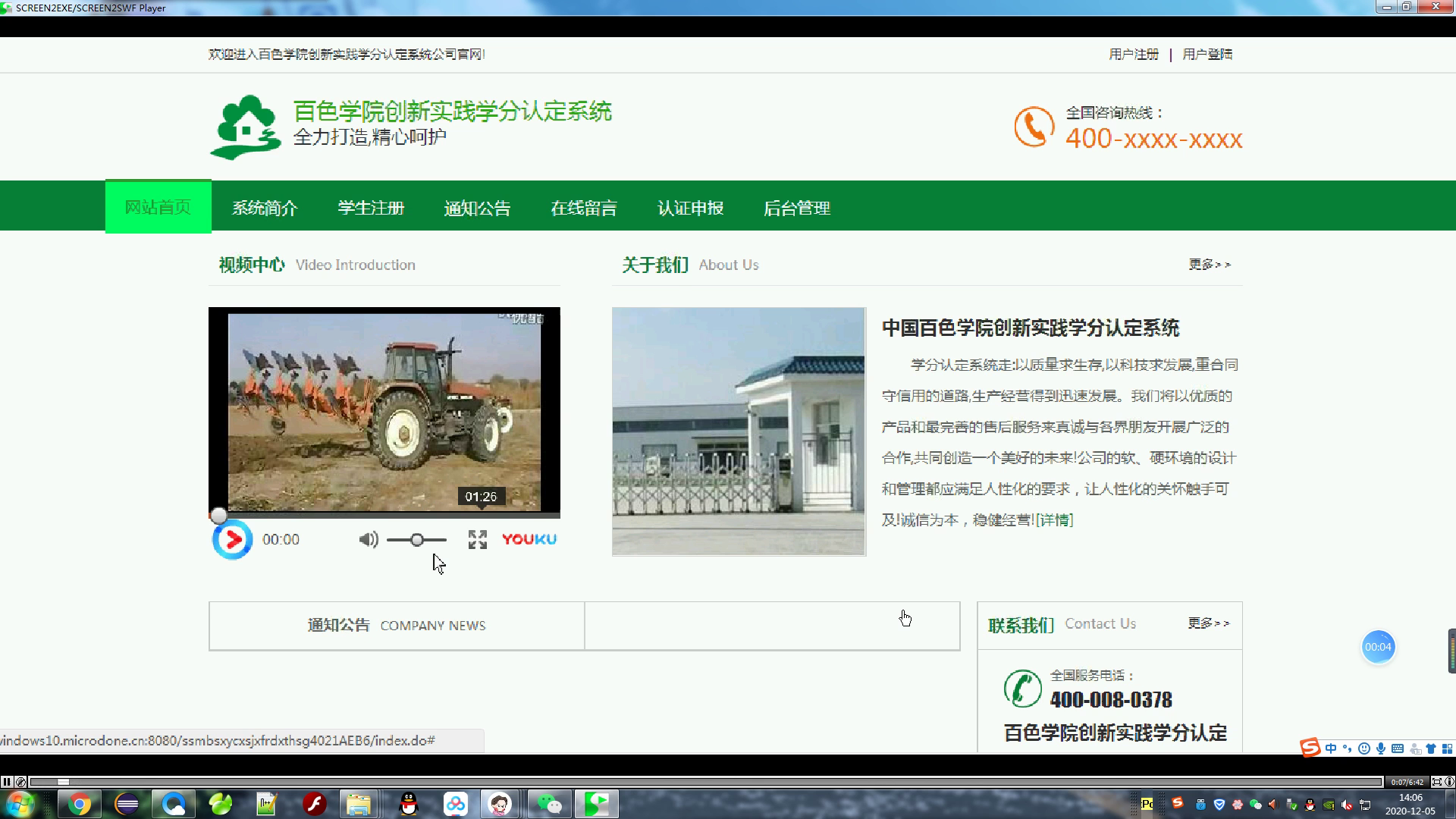Screen dimensions: 1456x819
Task: Click the Sogou S logo on the IME toolbar
Action: (1310, 748)
